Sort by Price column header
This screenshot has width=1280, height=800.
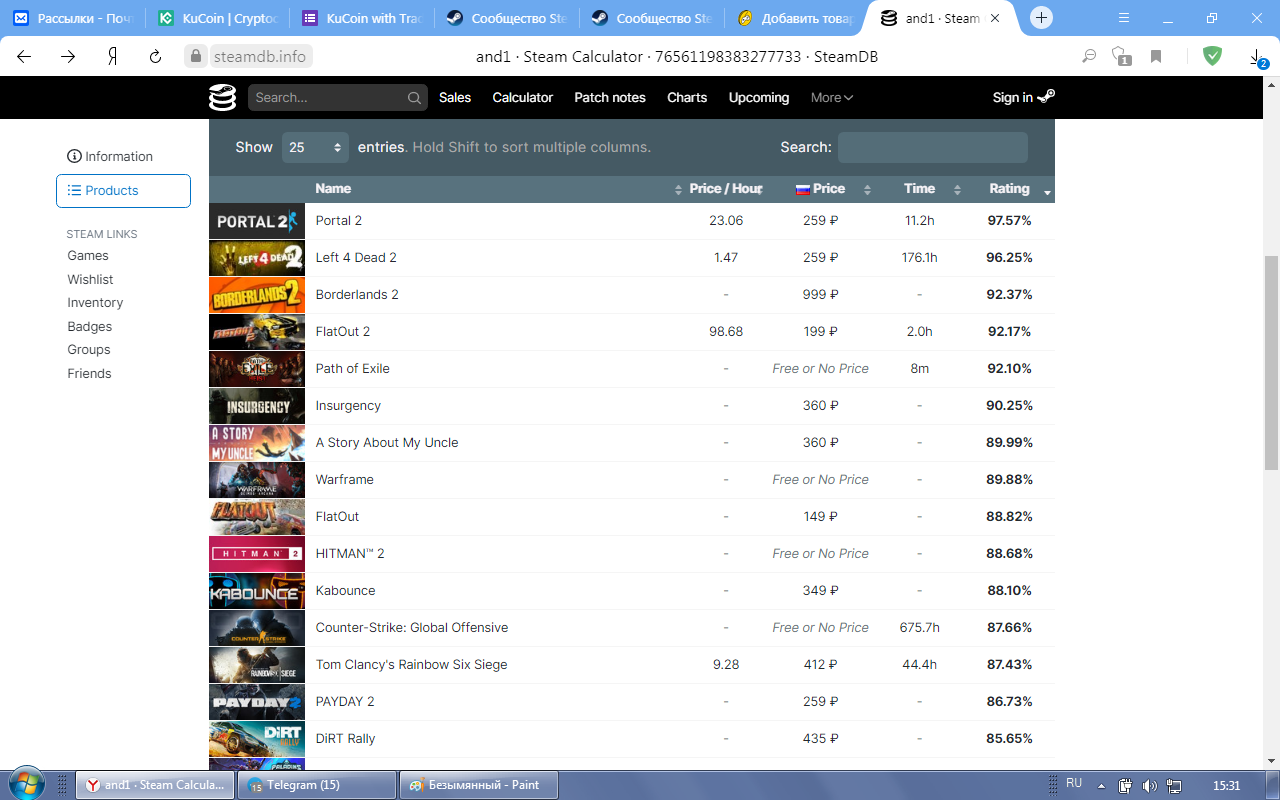828,189
